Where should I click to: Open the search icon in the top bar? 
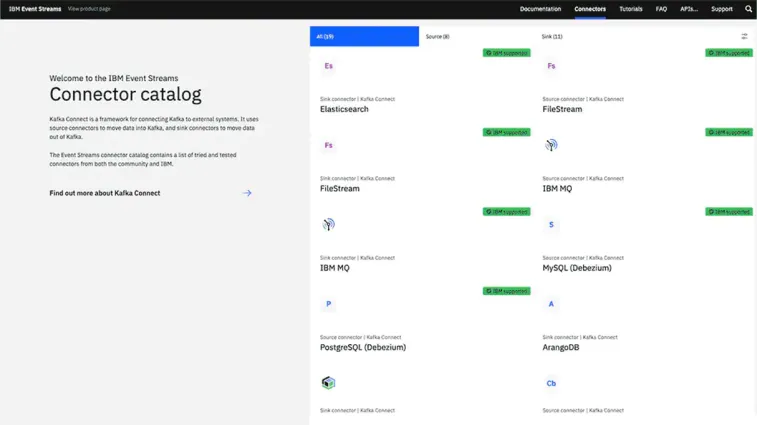748,9
